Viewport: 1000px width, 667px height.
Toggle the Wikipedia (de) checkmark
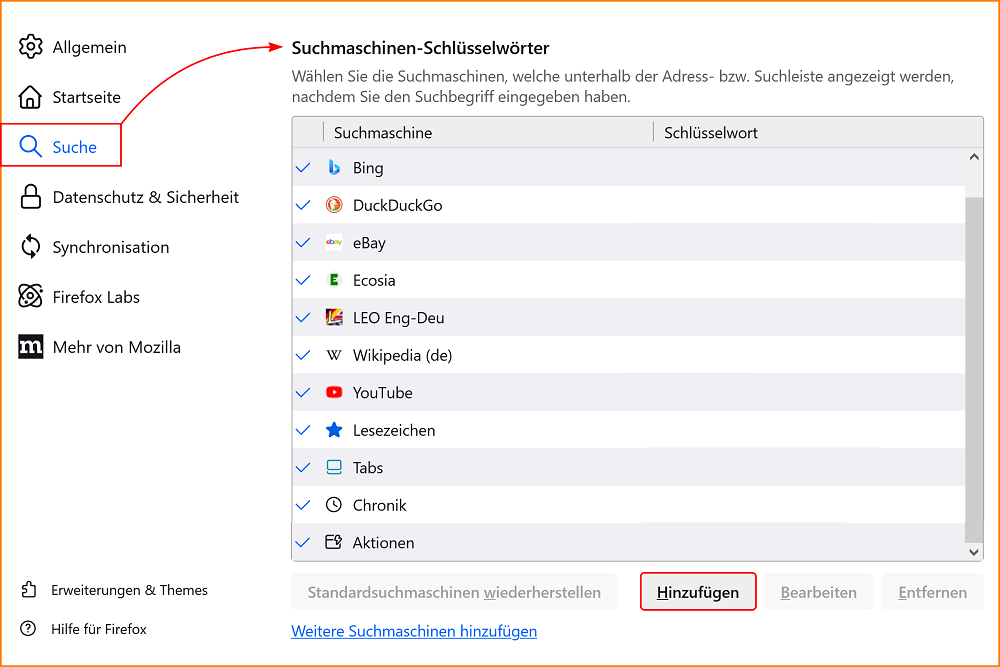click(x=303, y=355)
